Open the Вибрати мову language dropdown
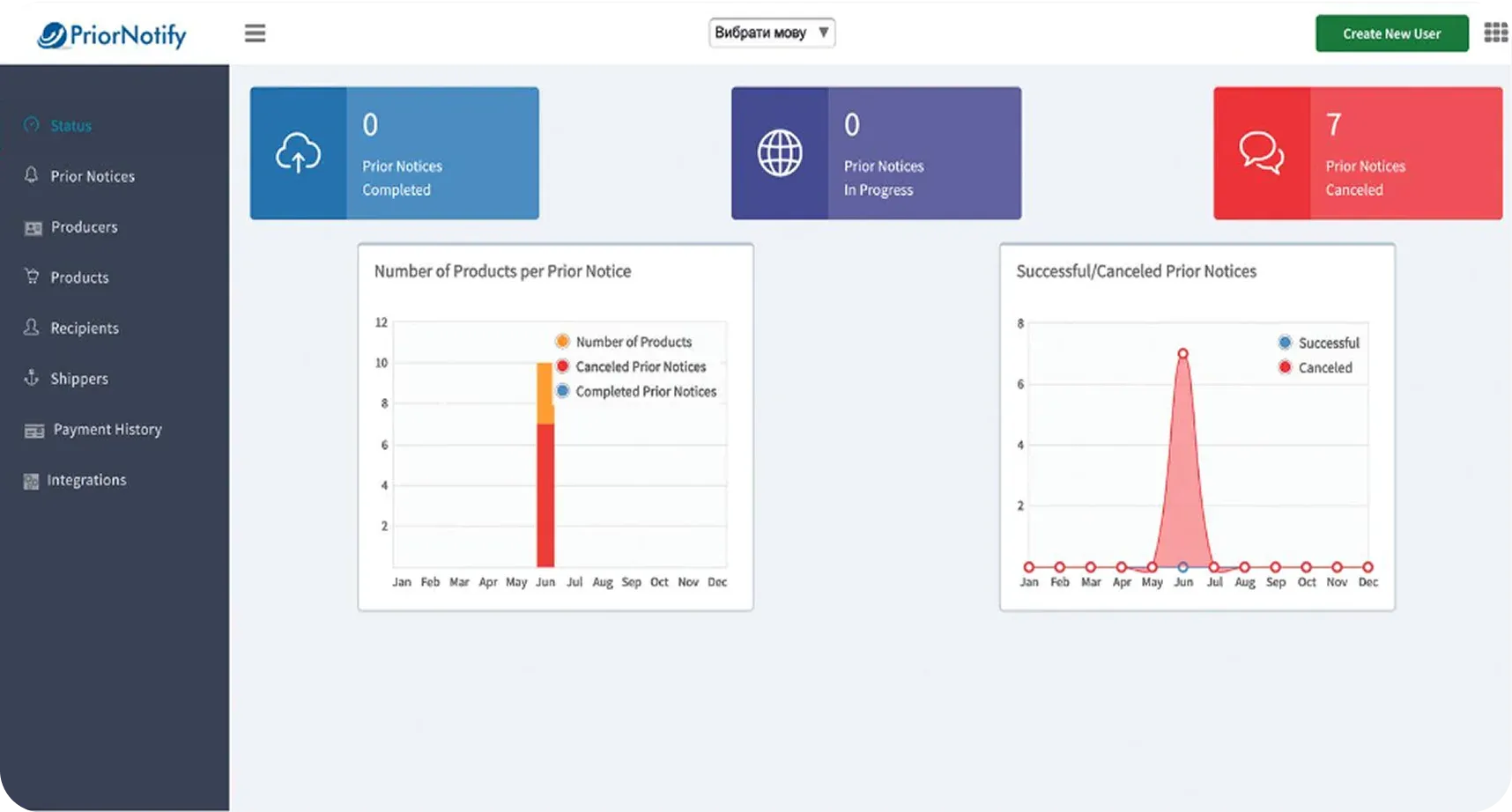This screenshot has height=812, width=1512. [x=771, y=33]
